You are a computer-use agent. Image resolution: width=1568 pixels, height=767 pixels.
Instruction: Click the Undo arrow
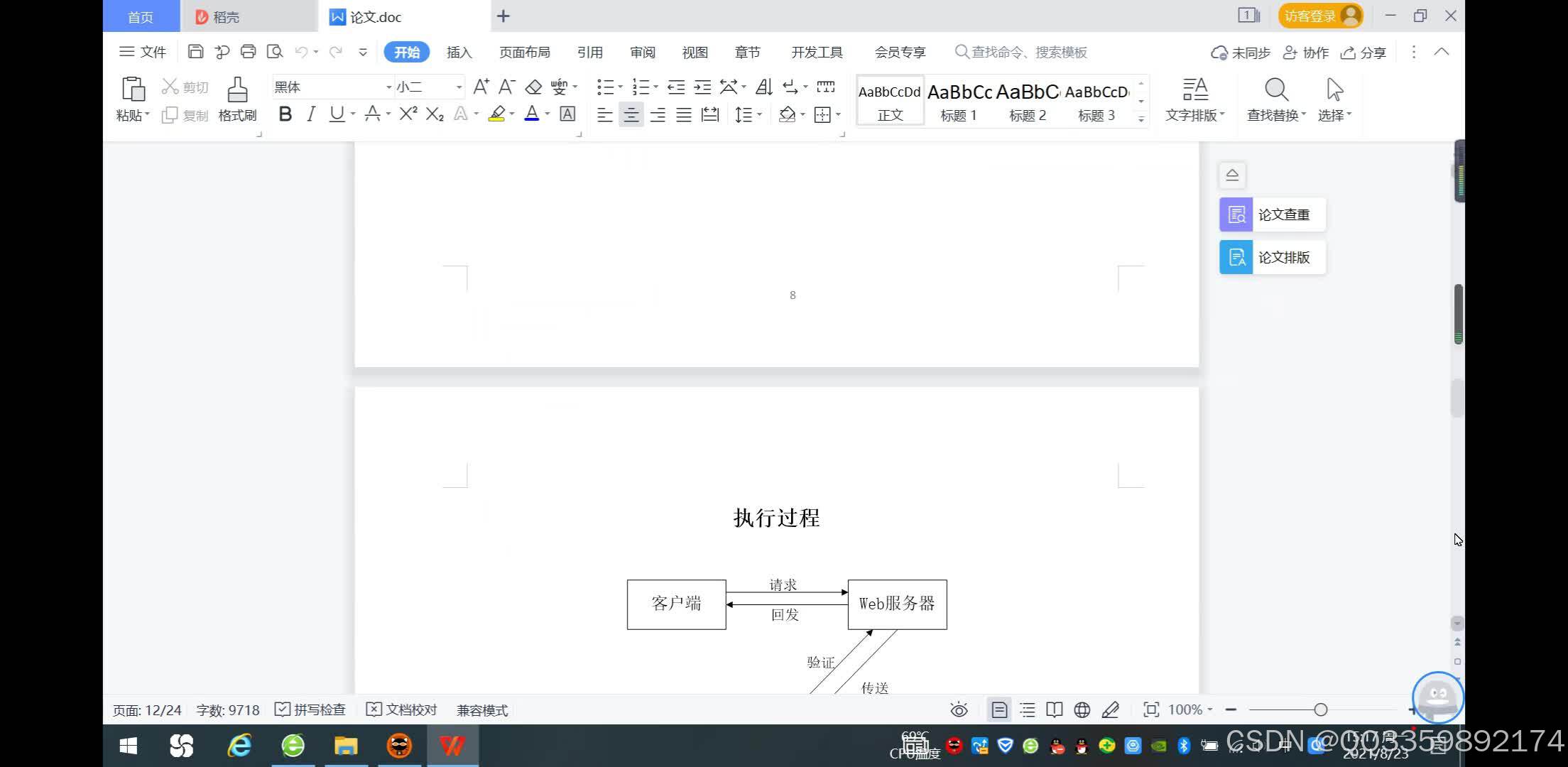click(x=301, y=52)
